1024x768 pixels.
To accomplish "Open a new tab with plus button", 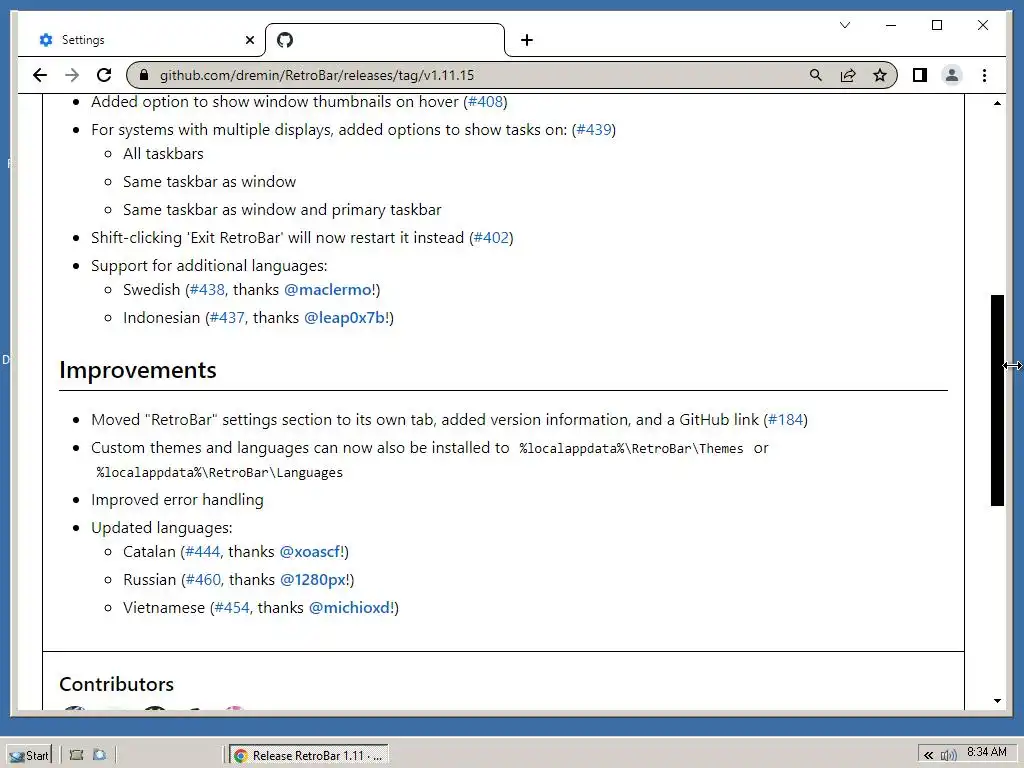I will click(x=527, y=40).
